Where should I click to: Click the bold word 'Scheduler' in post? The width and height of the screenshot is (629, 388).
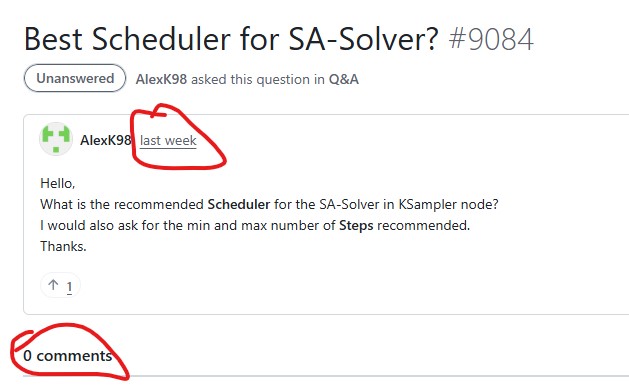(x=239, y=204)
